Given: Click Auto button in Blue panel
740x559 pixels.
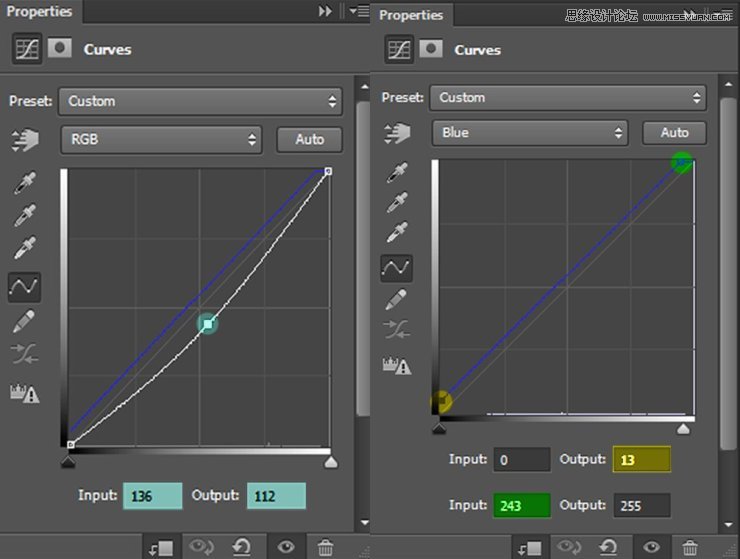Looking at the screenshot, I should pos(674,133).
